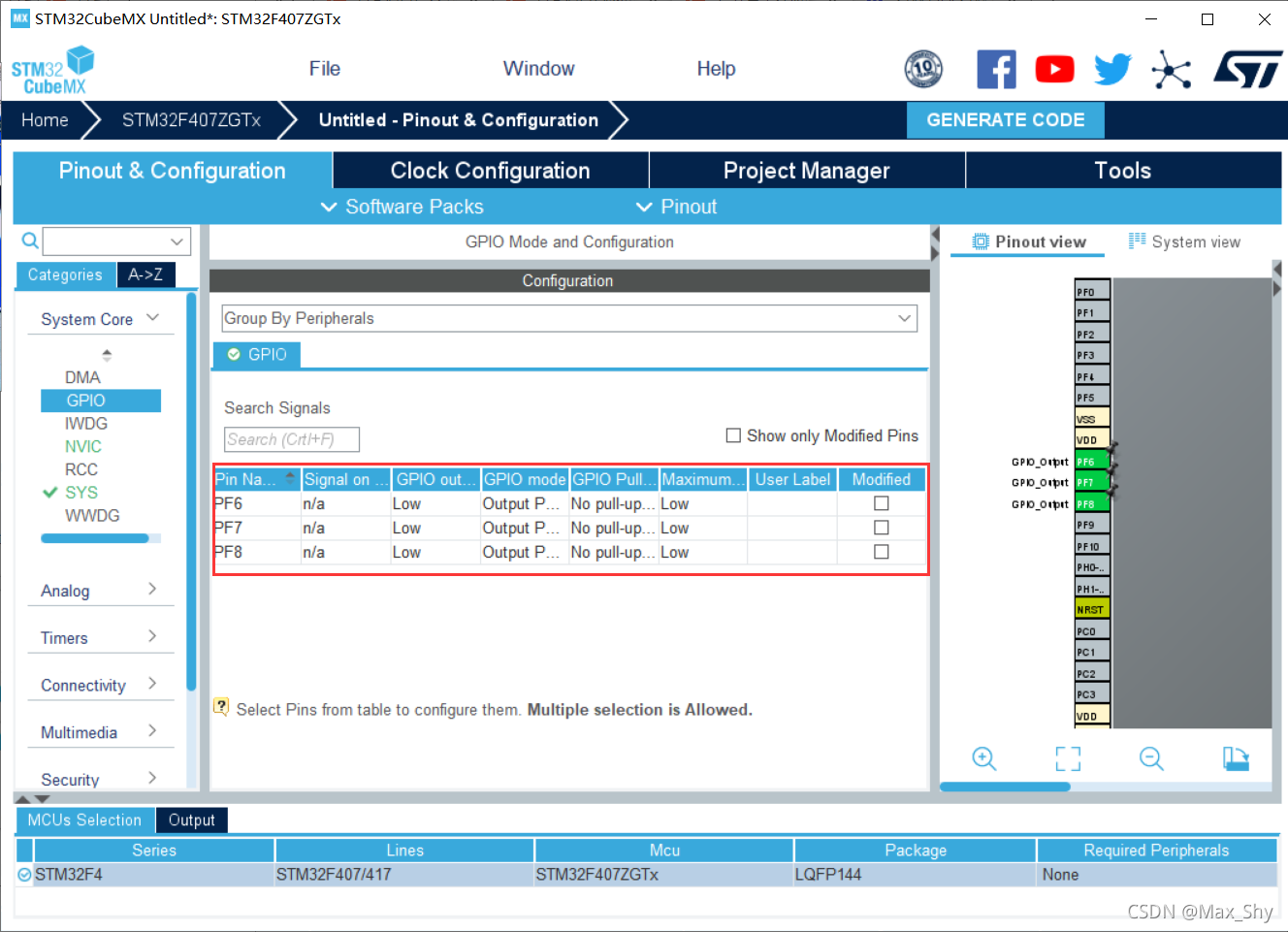
Task: Open the category search combo box dropdown
Action: [177, 241]
